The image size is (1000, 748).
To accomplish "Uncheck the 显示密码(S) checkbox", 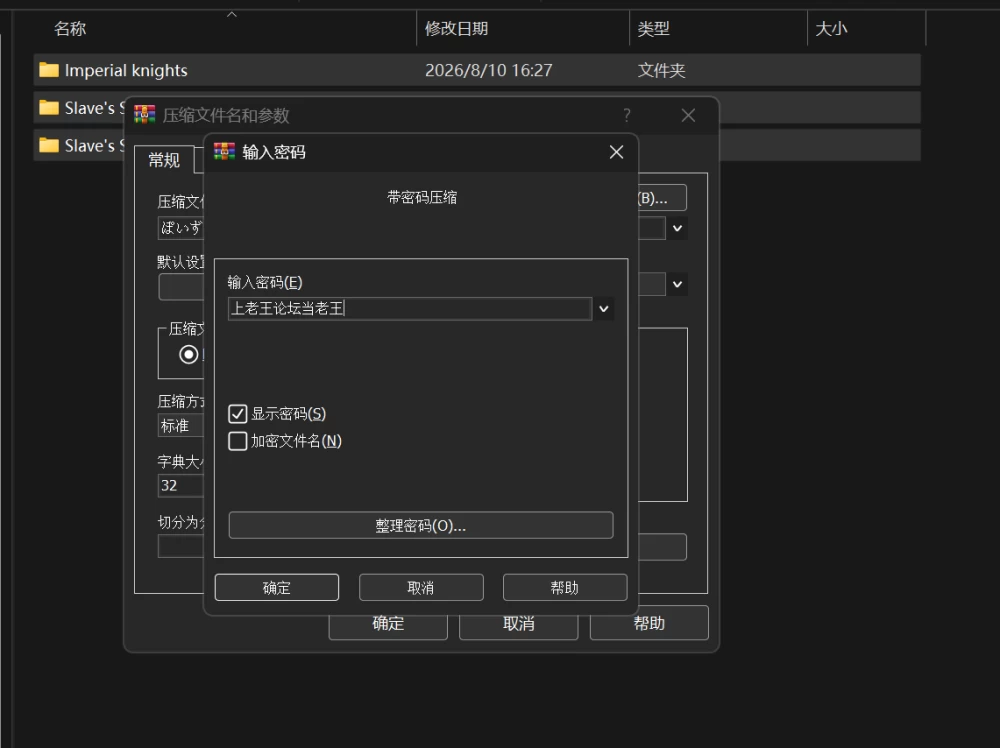I will [x=238, y=414].
